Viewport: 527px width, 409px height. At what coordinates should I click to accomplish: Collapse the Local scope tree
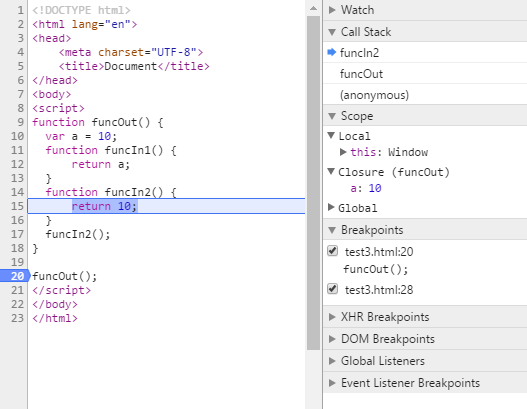331,135
